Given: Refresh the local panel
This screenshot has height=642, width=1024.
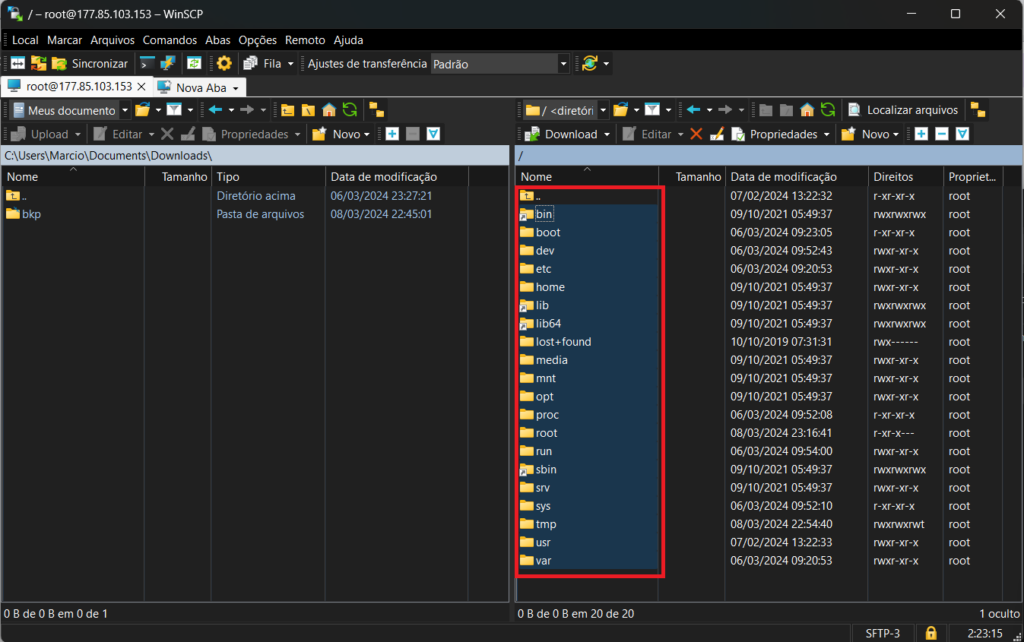Looking at the screenshot, I should (350, 110).
